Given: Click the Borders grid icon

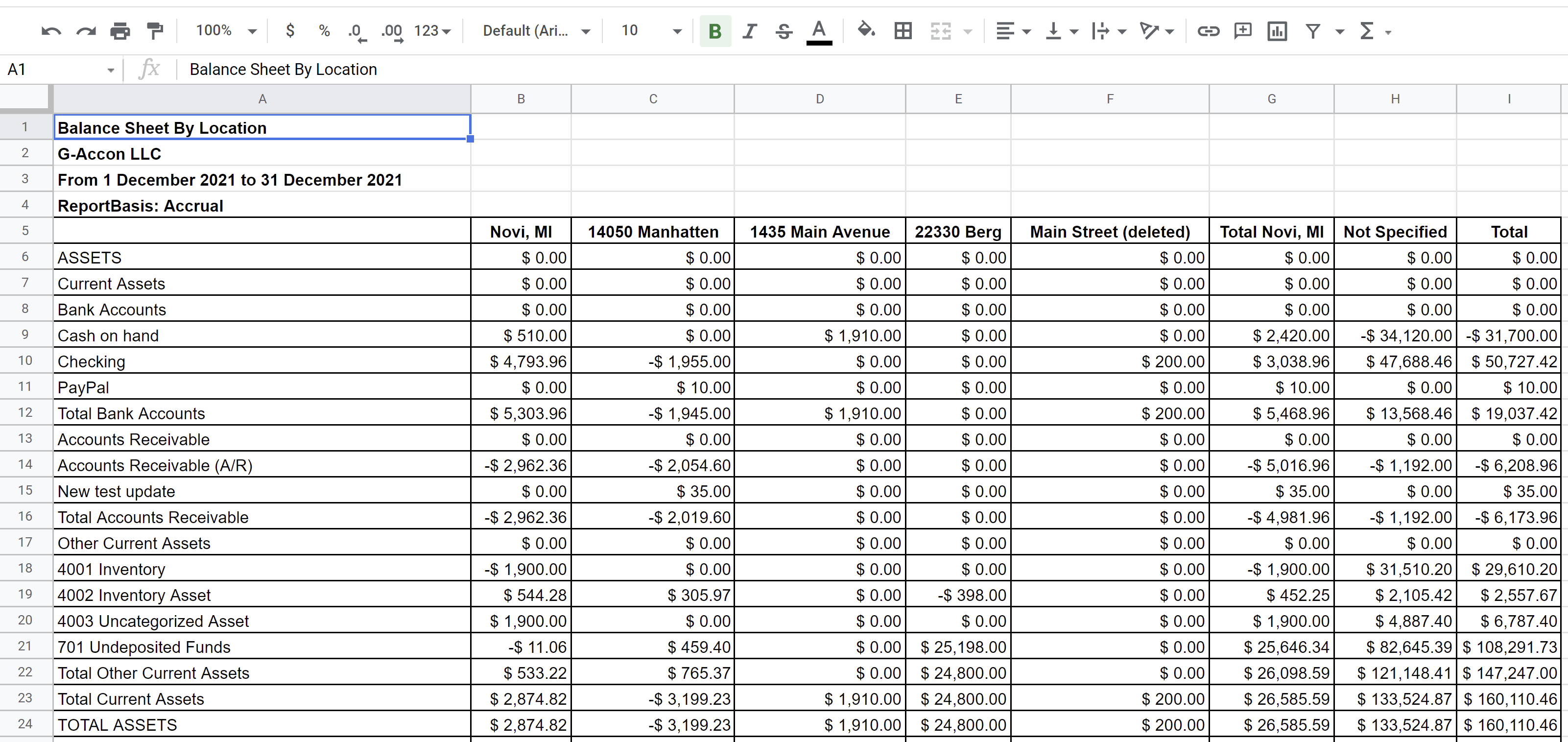Looking at the screenshot, I should (x=903, y=31).
